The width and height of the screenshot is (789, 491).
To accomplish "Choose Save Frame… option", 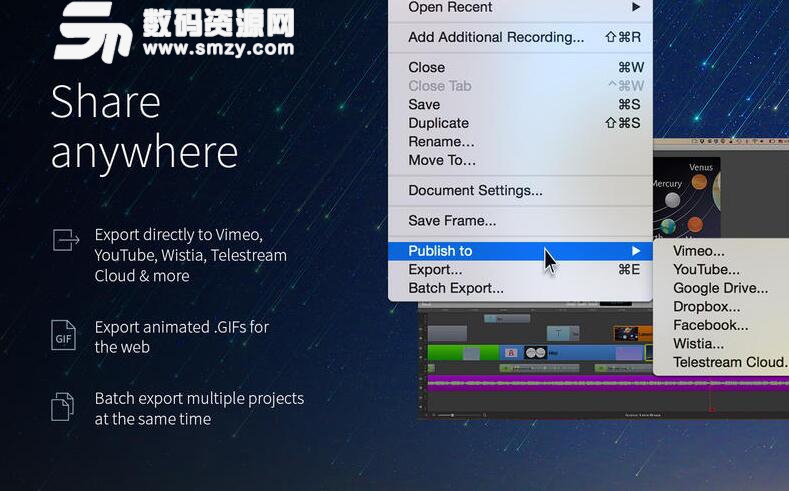I will pos(452,220).
